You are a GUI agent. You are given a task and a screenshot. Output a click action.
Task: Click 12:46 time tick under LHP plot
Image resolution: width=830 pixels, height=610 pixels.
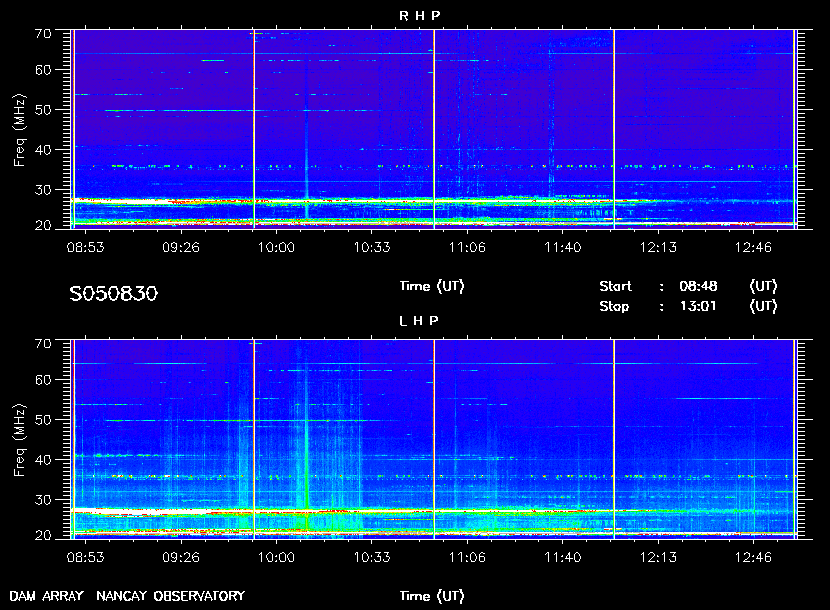[x=753, y=557]
